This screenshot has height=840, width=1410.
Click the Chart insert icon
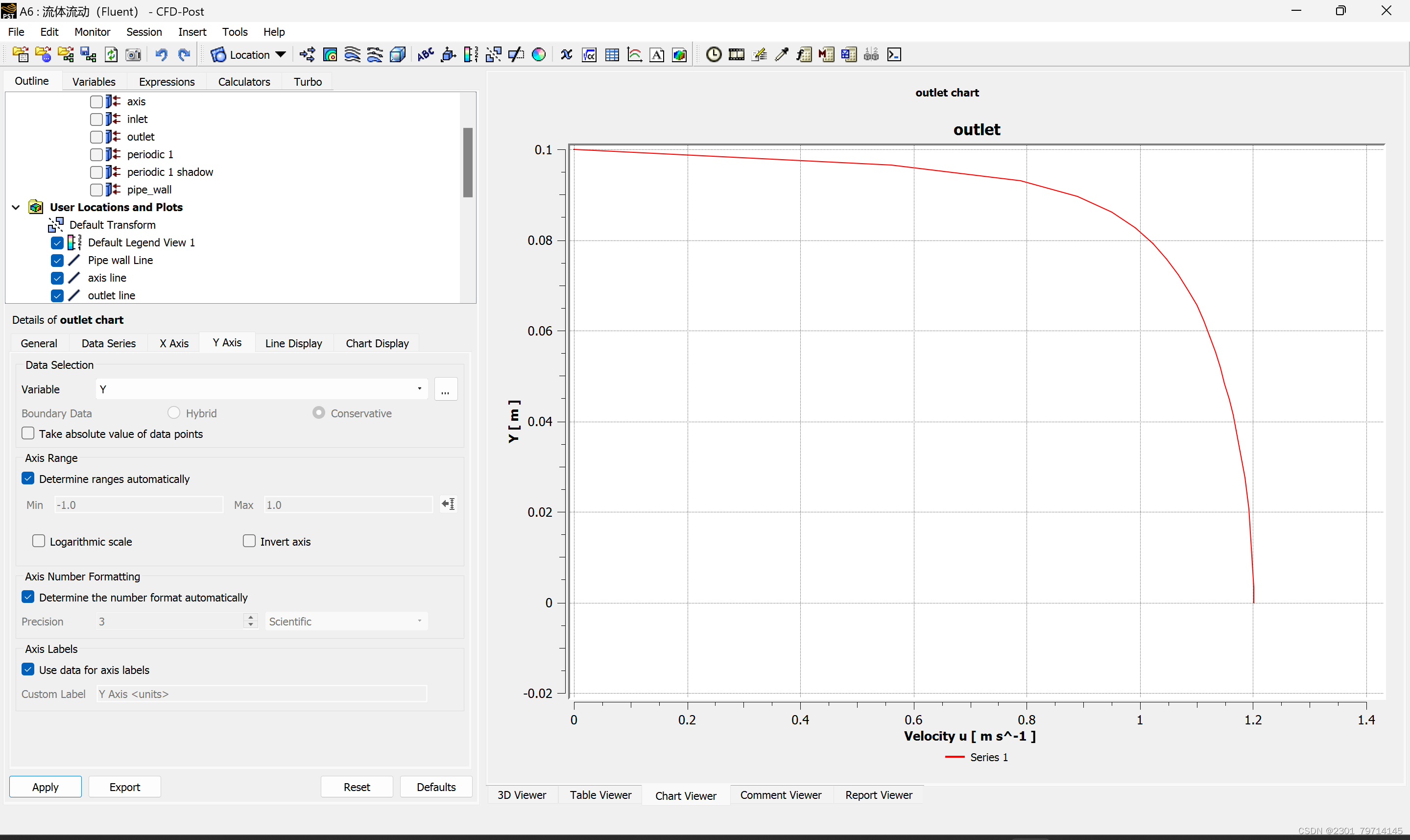pyautogui.click(x=634, y=55)
